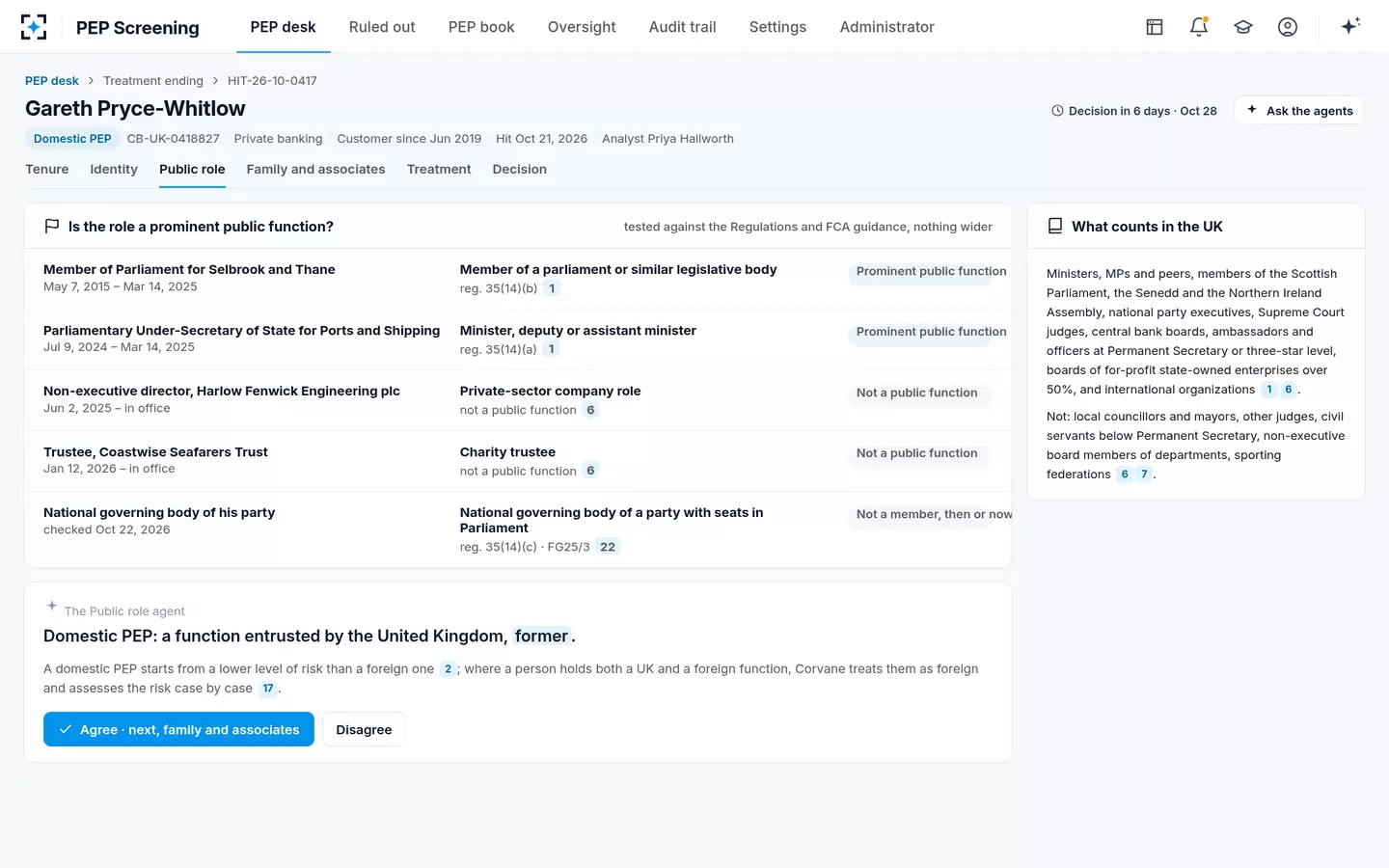Switch to the Ruled out tab
Image resolution: width=1389 pixels, height=868 pixels.
coord(382,27)
